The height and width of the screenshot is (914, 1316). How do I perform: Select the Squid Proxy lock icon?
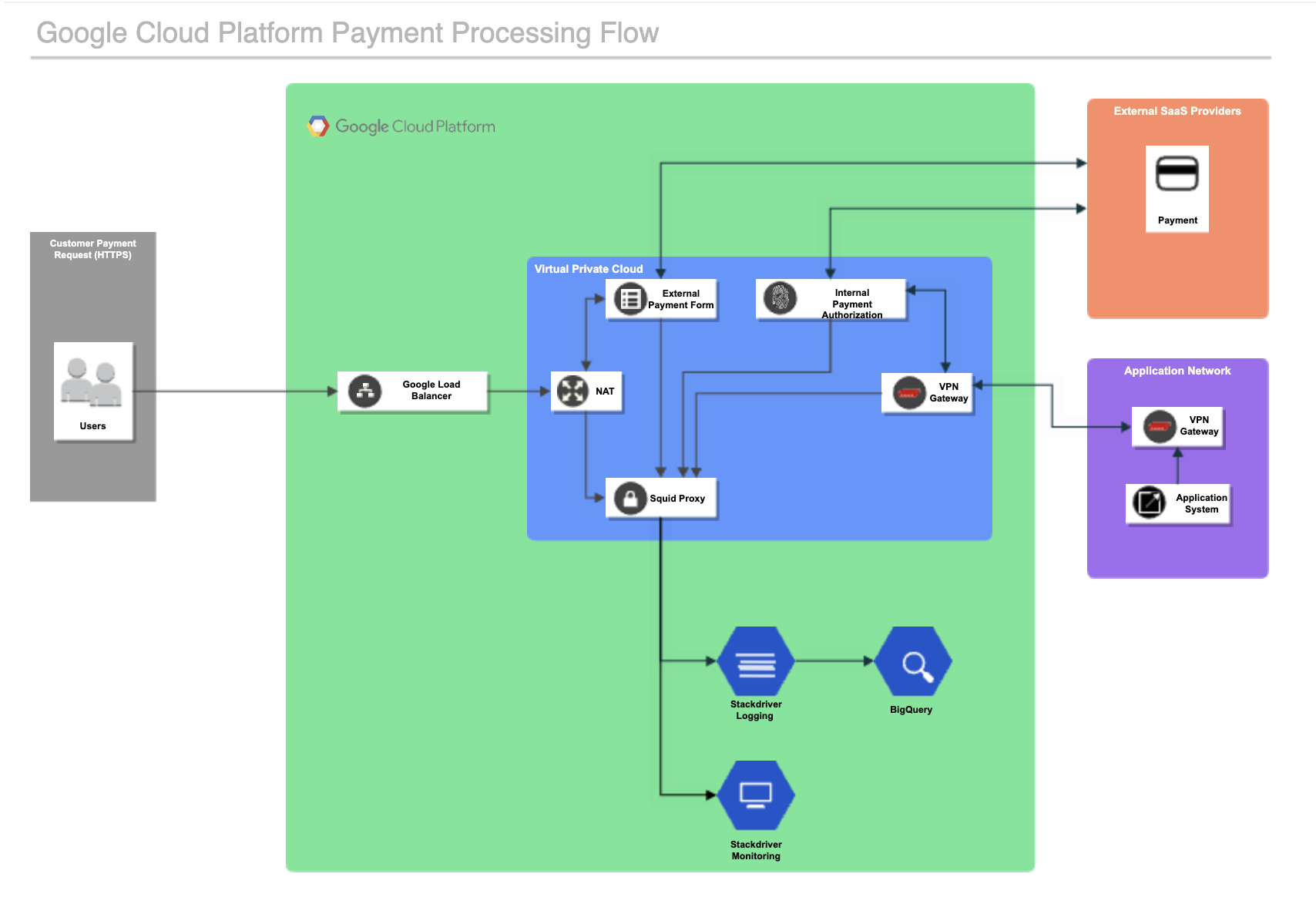tap(630, 499)
